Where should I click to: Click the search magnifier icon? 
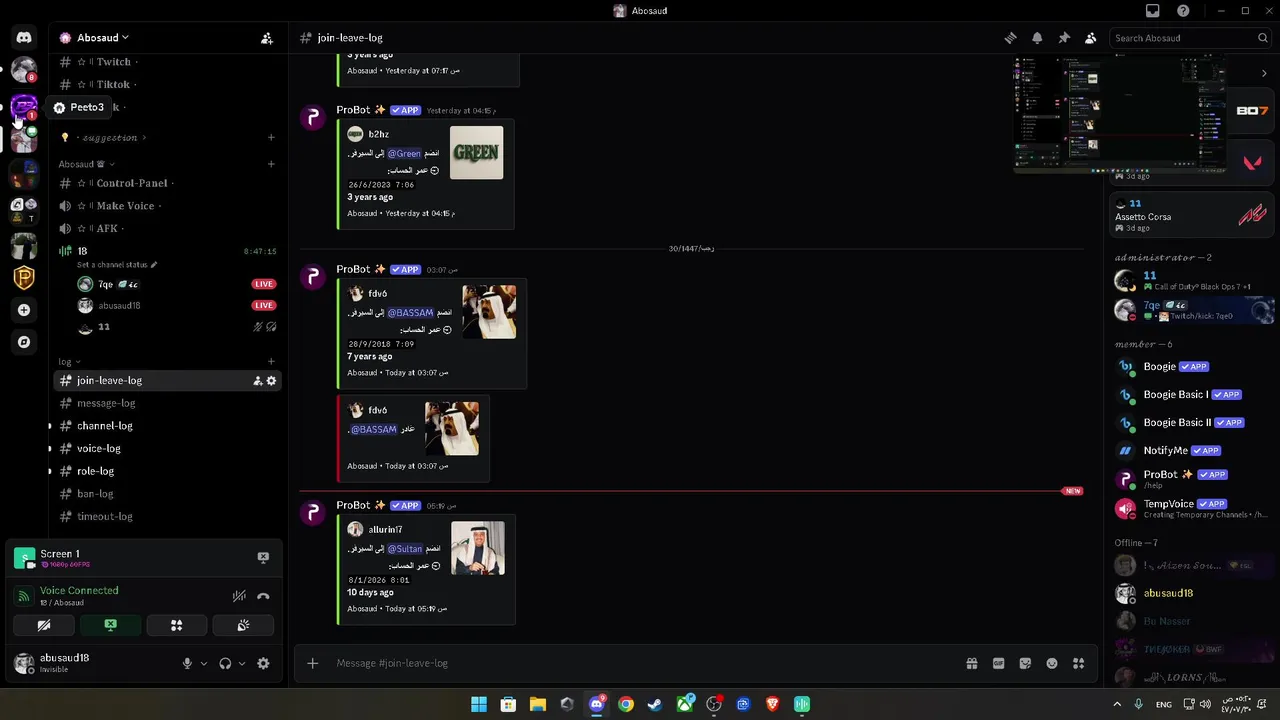(1263, 38)
